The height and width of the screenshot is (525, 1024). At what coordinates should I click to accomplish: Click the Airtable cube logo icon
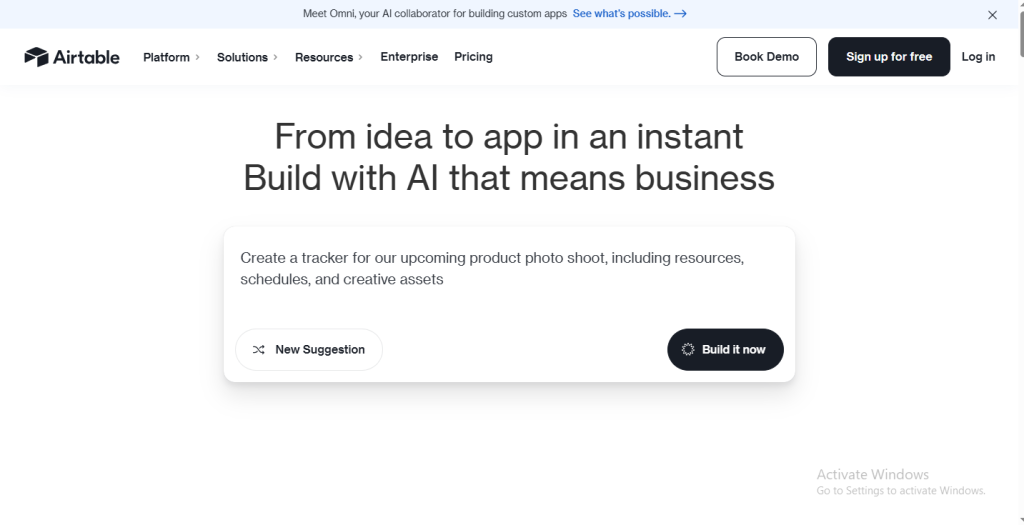(36, 57)
